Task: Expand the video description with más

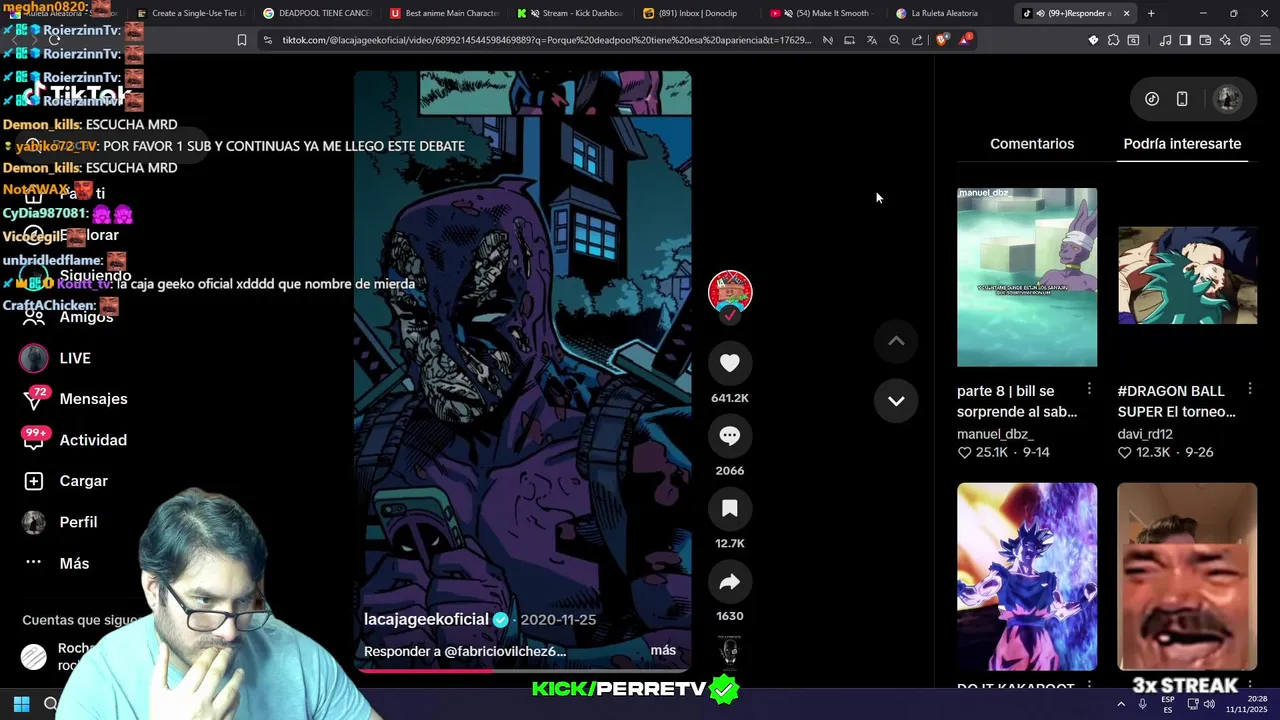Action: click(663, 650)
